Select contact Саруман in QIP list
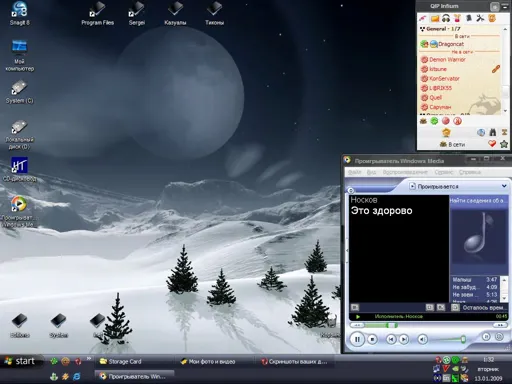 440,107
